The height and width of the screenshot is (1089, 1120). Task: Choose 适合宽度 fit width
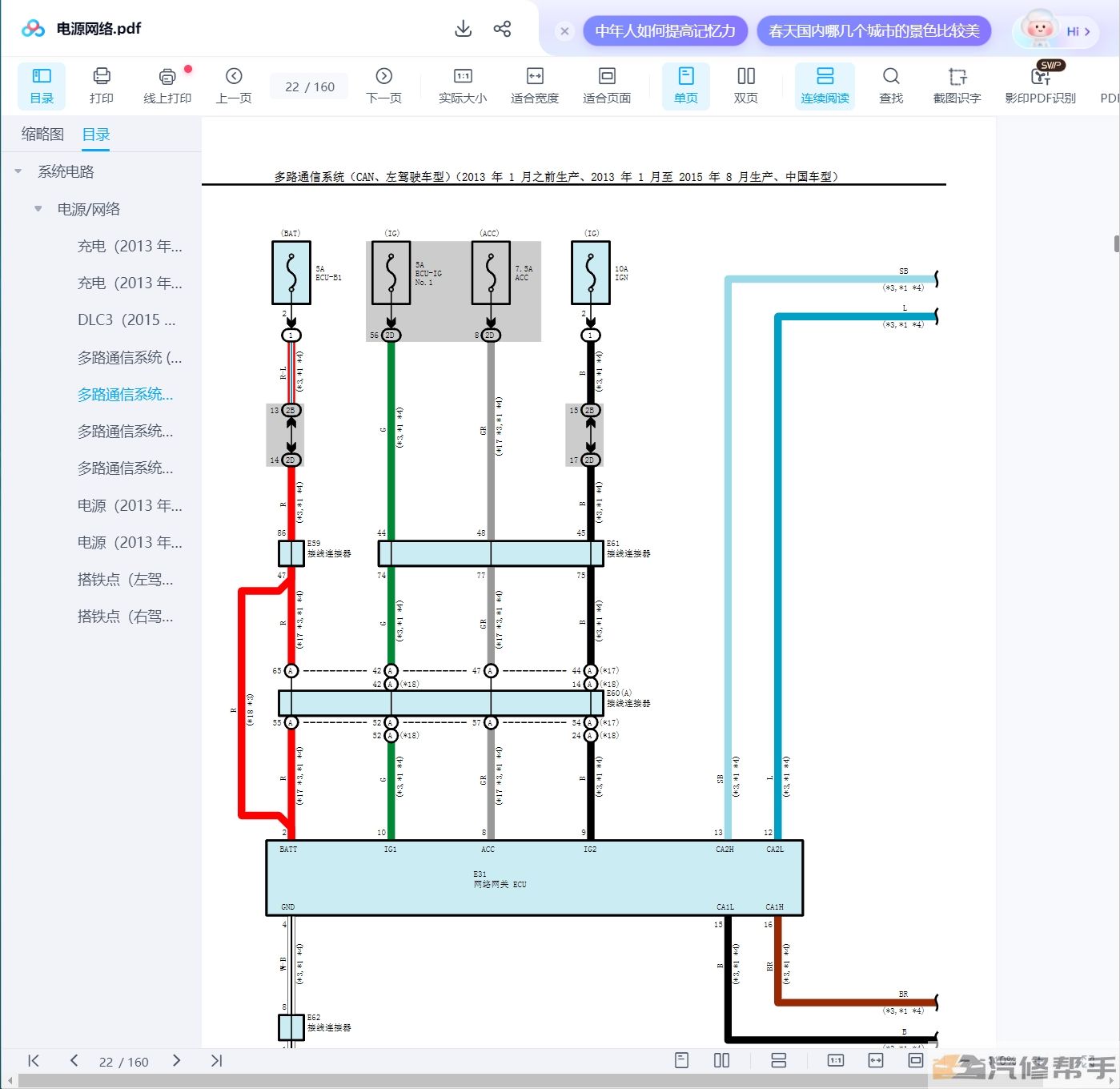coord(535,86)
